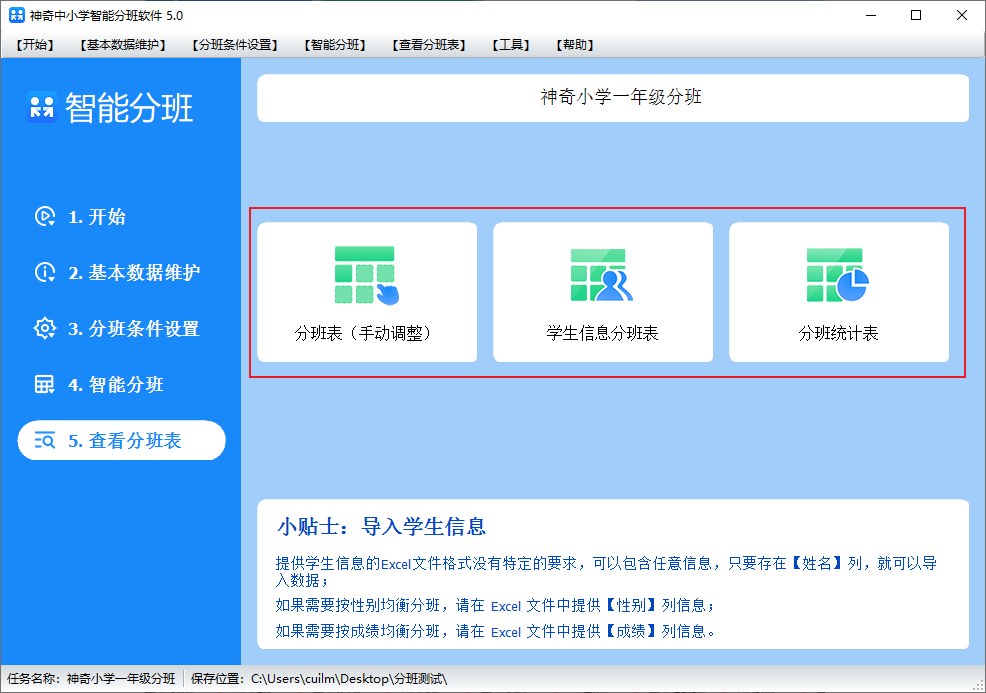Close the 神奇中小学智能分班软件 window
The image size is (986, 693).
[961, 15]
